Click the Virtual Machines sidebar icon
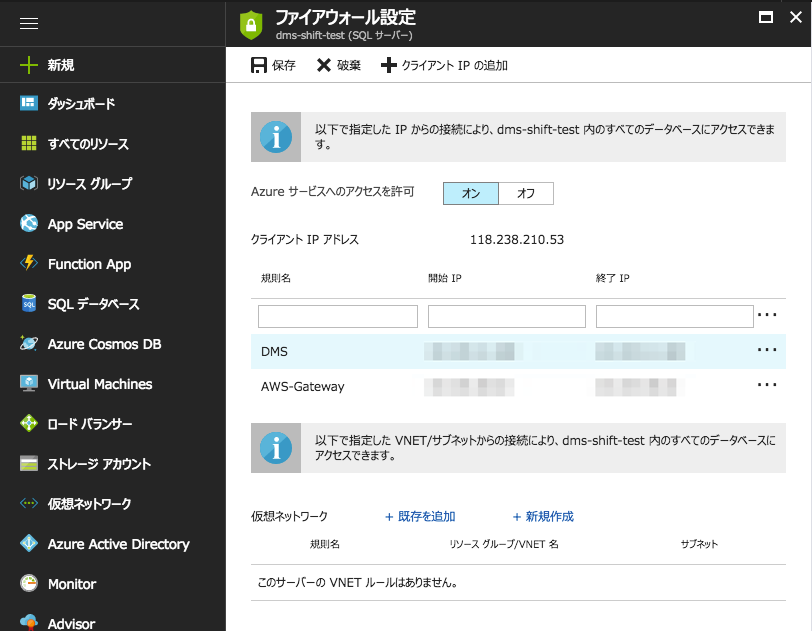The height and width of the screenshot is (631, 812). coord(27,384)
